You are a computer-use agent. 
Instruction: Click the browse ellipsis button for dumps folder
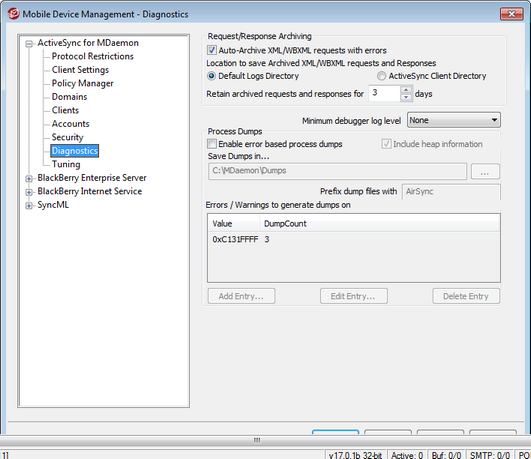[x=485, y=171]
